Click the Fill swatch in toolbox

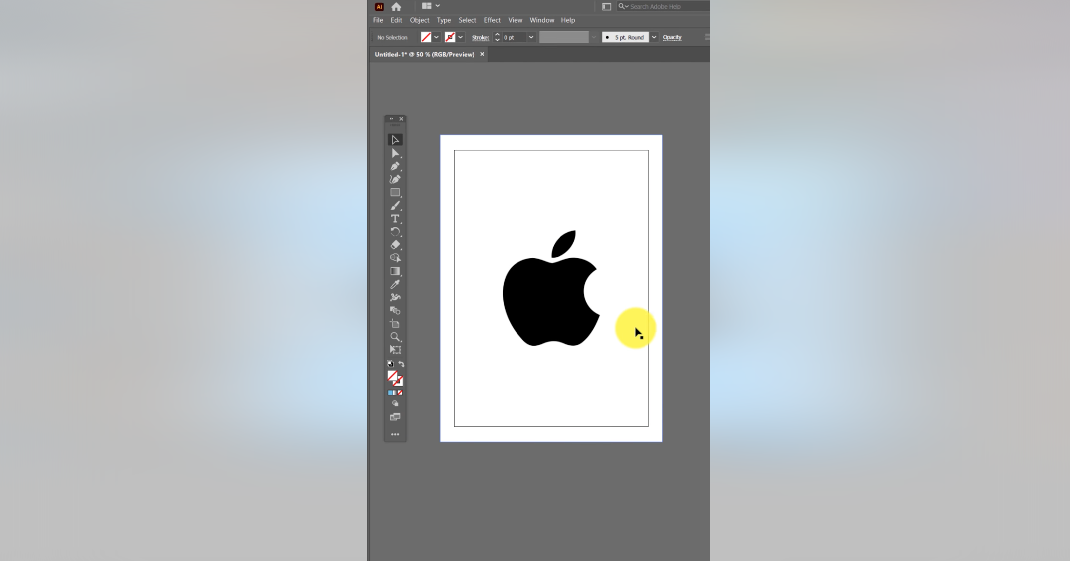tap(392, 376)
